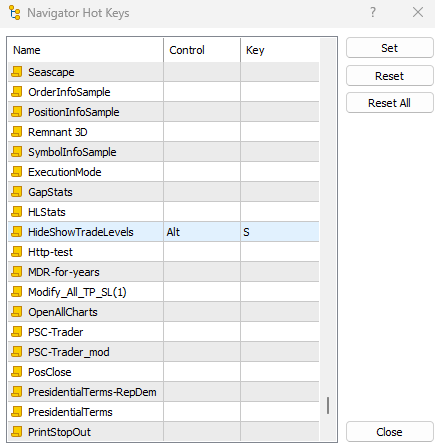The image size is (435, 444).
Task: Close the Navigator Hot Keys window with X
Action: pos(418,13)
